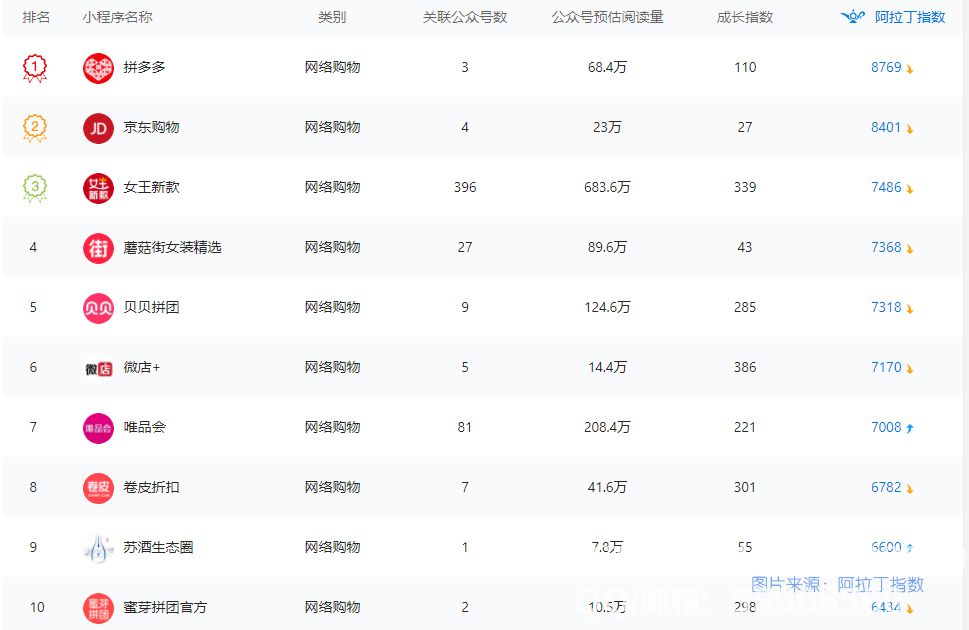
Task: Click the growth index value 386
Action: [x=745, y=367]
